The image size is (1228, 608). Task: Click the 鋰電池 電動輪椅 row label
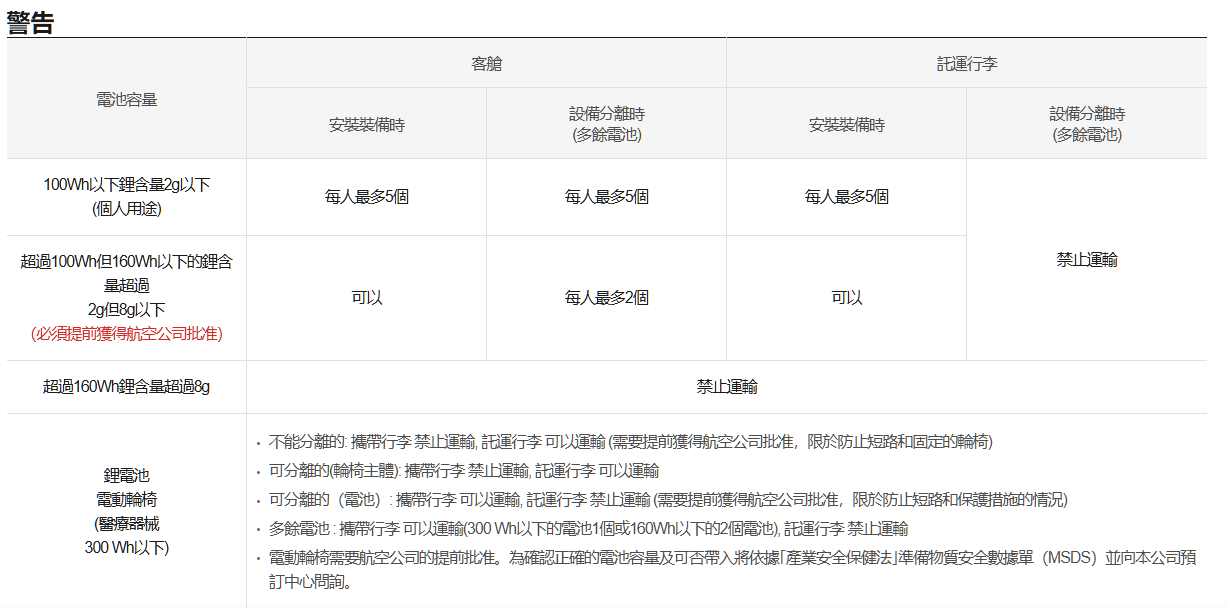(x=126, y=511)
